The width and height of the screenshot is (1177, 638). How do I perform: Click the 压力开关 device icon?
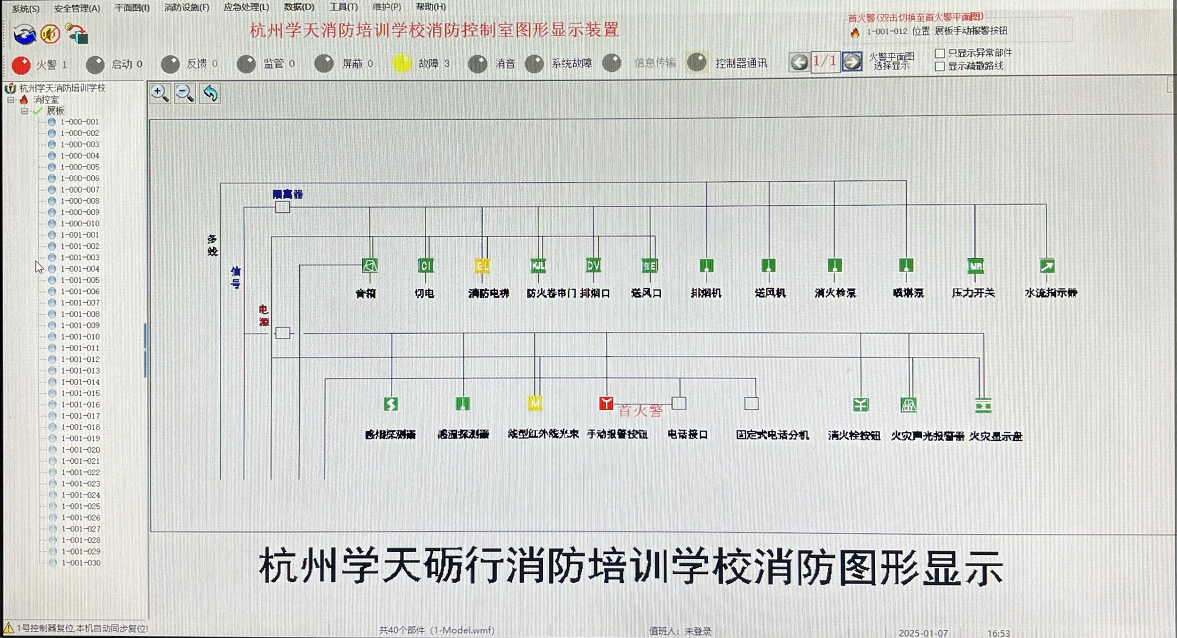pos(976,266)
